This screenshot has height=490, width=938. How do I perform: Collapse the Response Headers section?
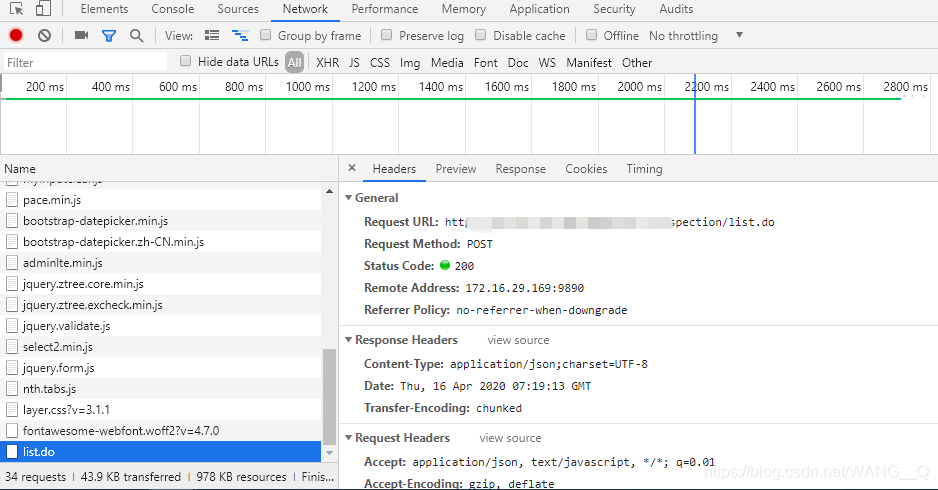[348, 340]
